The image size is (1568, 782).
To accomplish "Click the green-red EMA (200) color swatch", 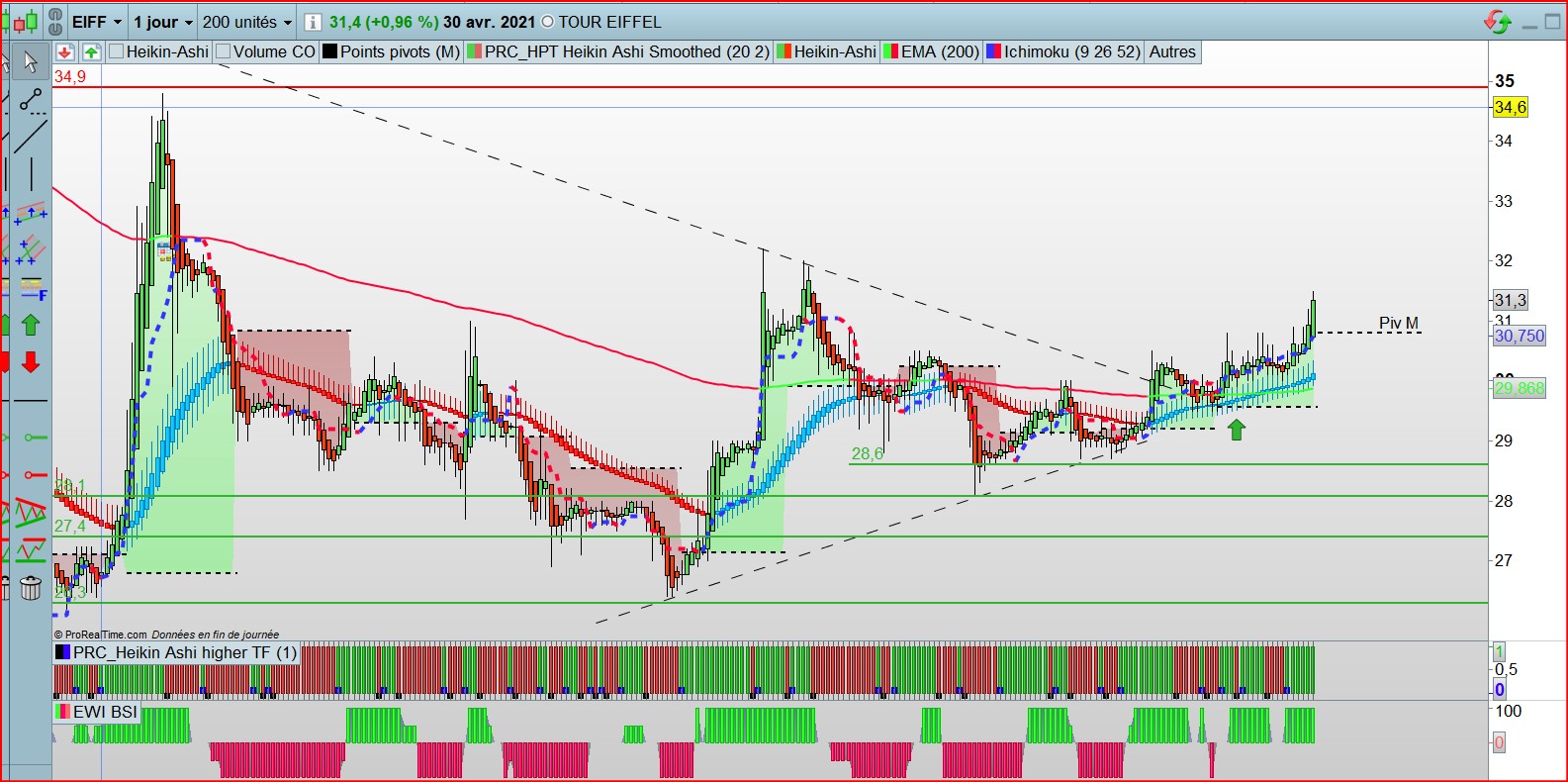I will pyautogui.click(x=890, y=51).
